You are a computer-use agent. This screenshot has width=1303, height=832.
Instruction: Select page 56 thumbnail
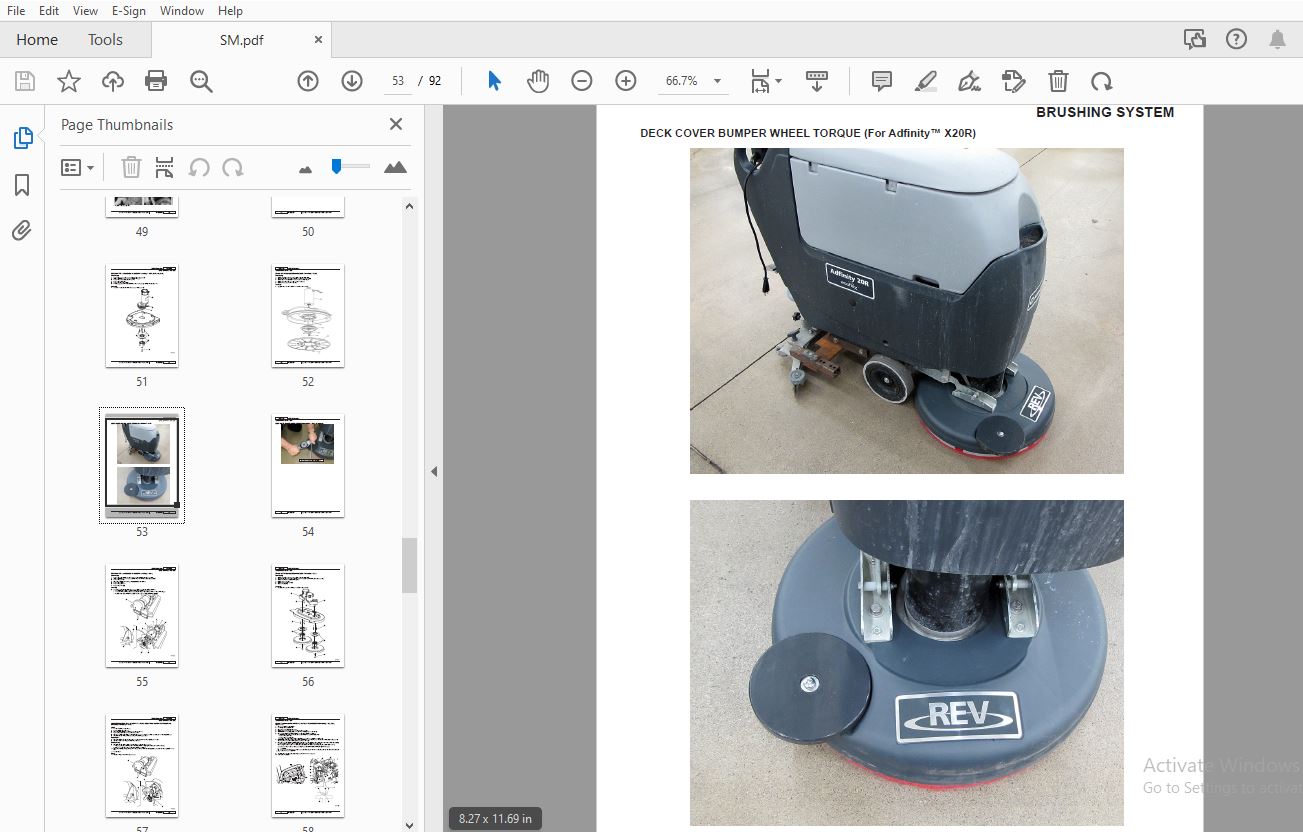308,616
